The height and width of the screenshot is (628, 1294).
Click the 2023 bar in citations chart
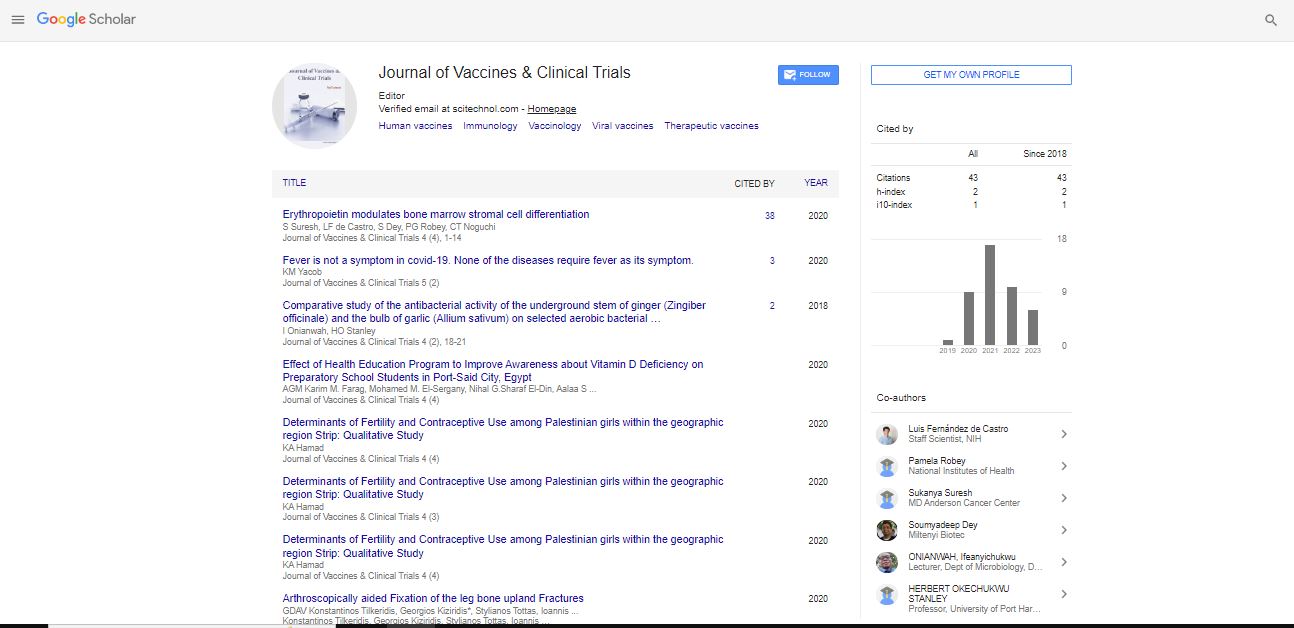(x=1033, y=328)
